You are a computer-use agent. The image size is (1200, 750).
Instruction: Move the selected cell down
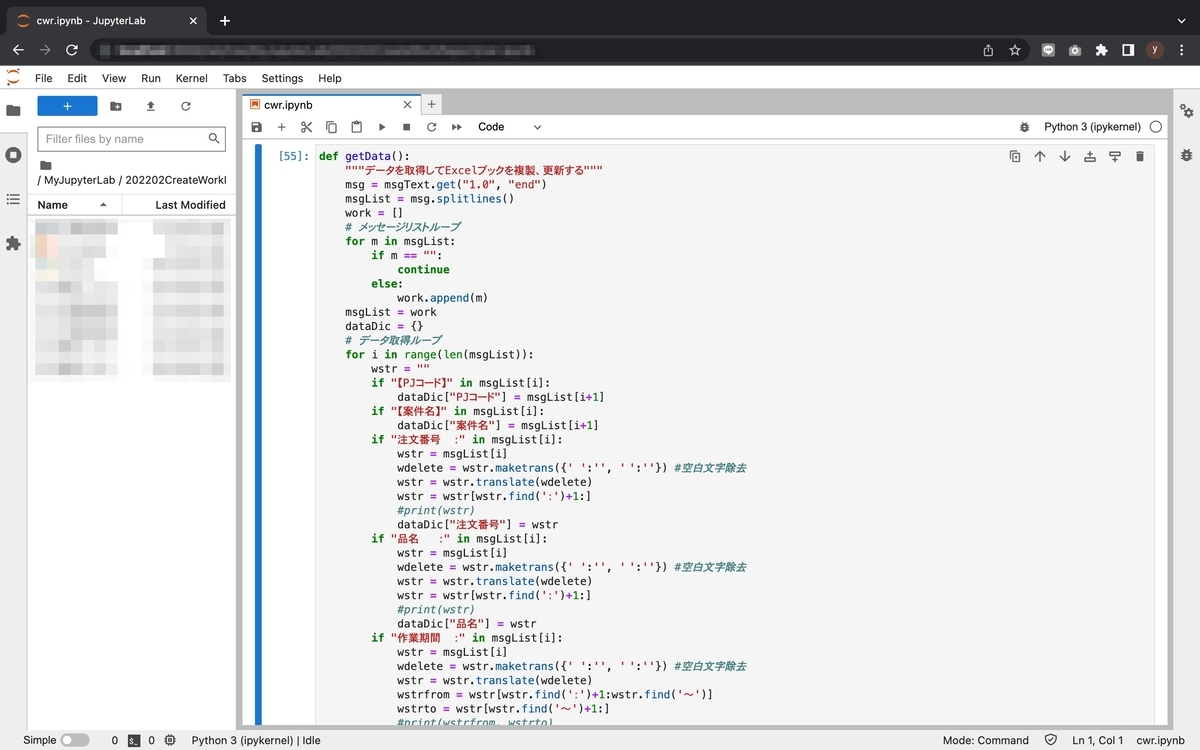click(1065, 156)
